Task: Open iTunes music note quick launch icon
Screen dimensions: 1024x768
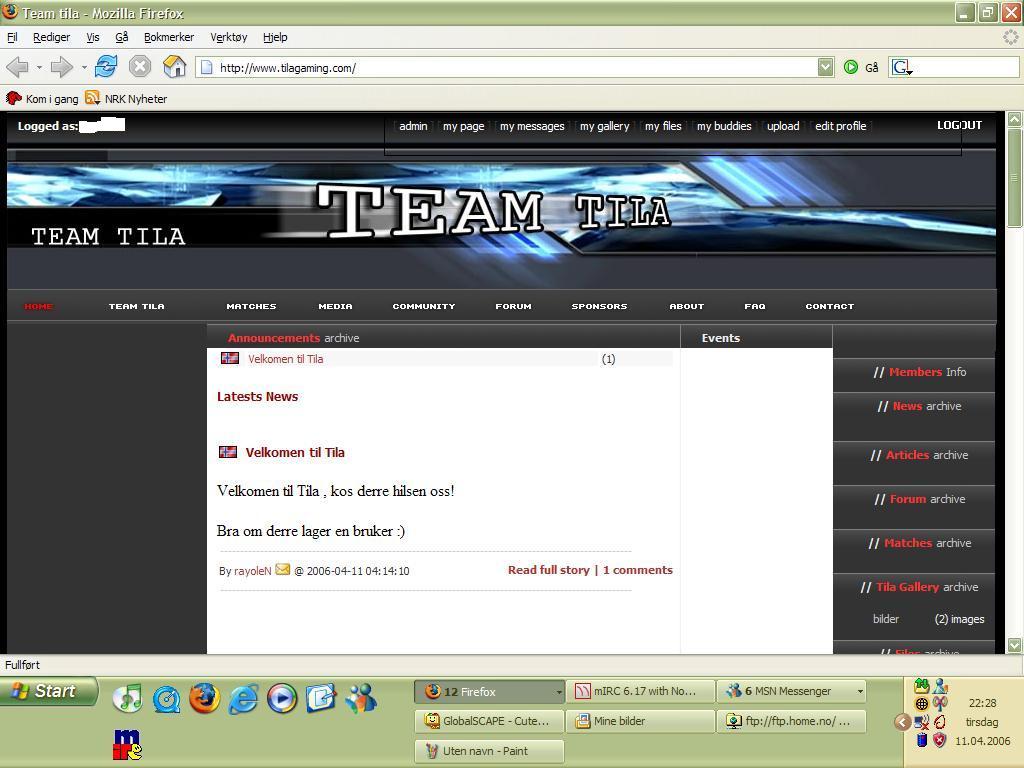Action: click(127, 699)
